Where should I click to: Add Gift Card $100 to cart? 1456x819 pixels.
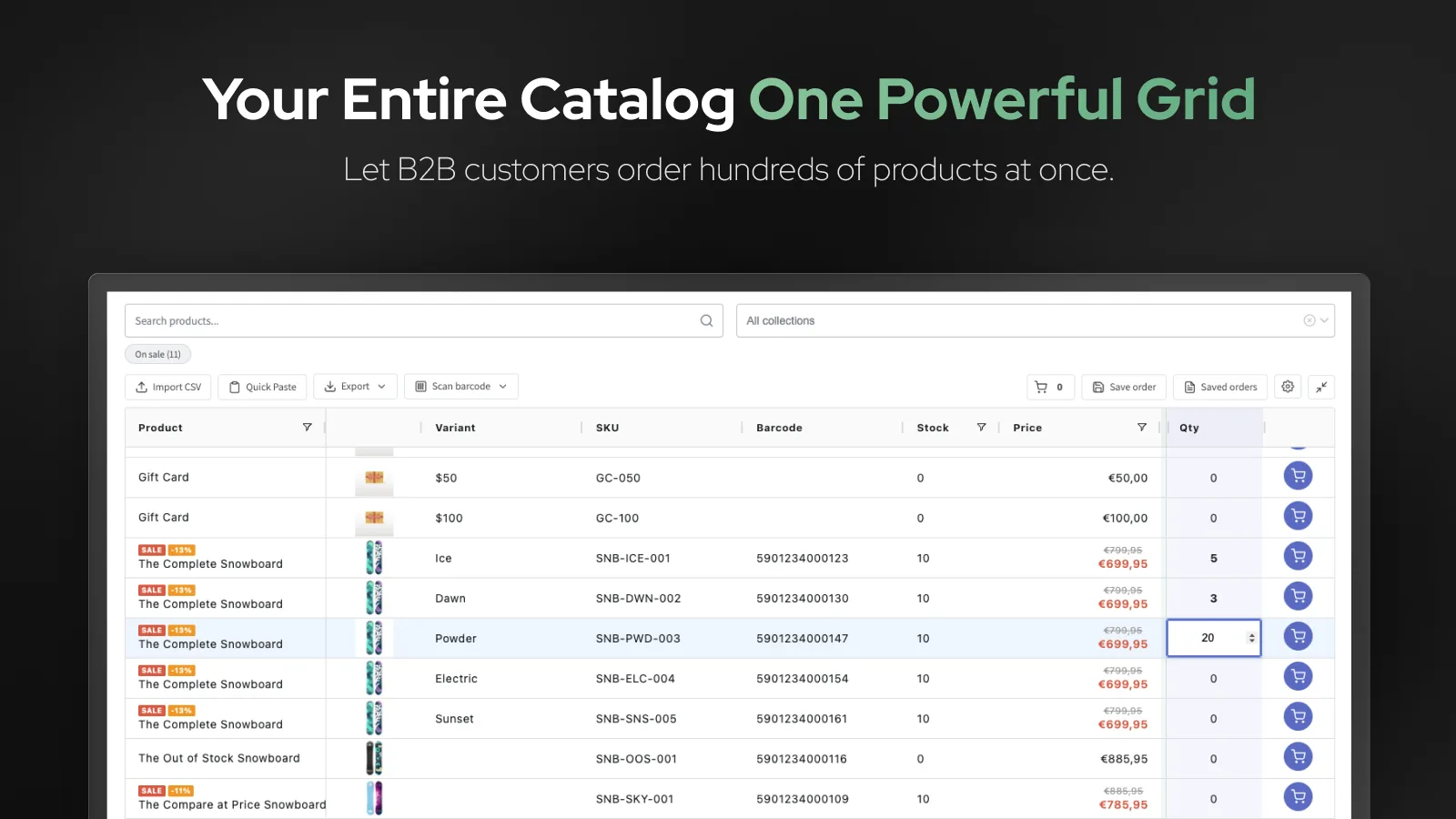pyautogui.click(x=1299, y=516)
